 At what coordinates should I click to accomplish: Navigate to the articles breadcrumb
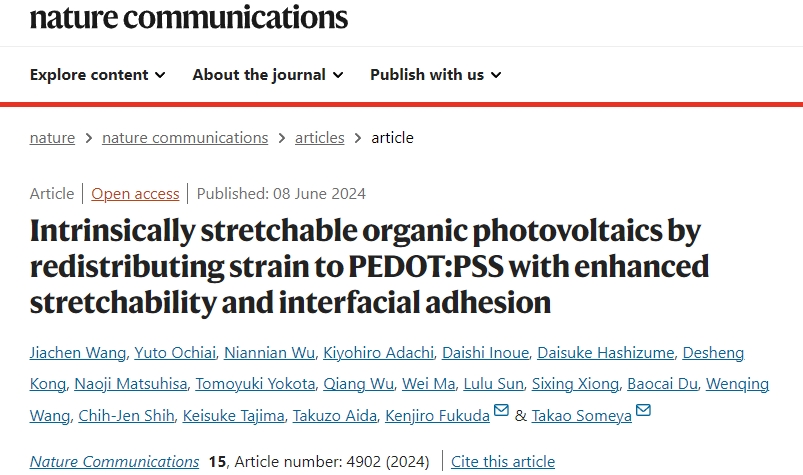tap(320, 138)
